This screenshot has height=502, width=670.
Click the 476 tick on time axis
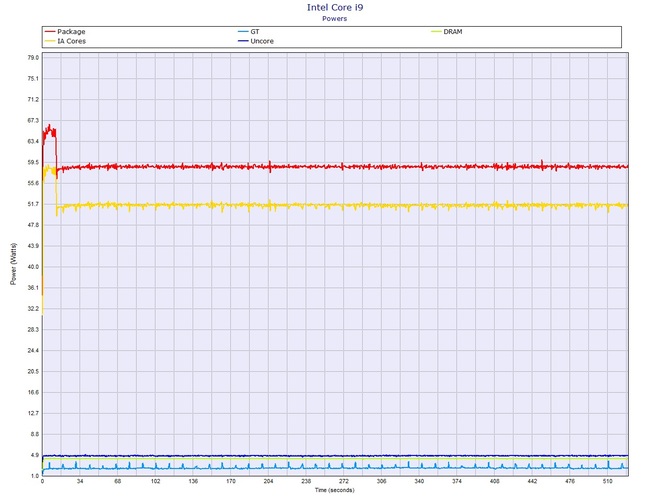tap(570, 481)
